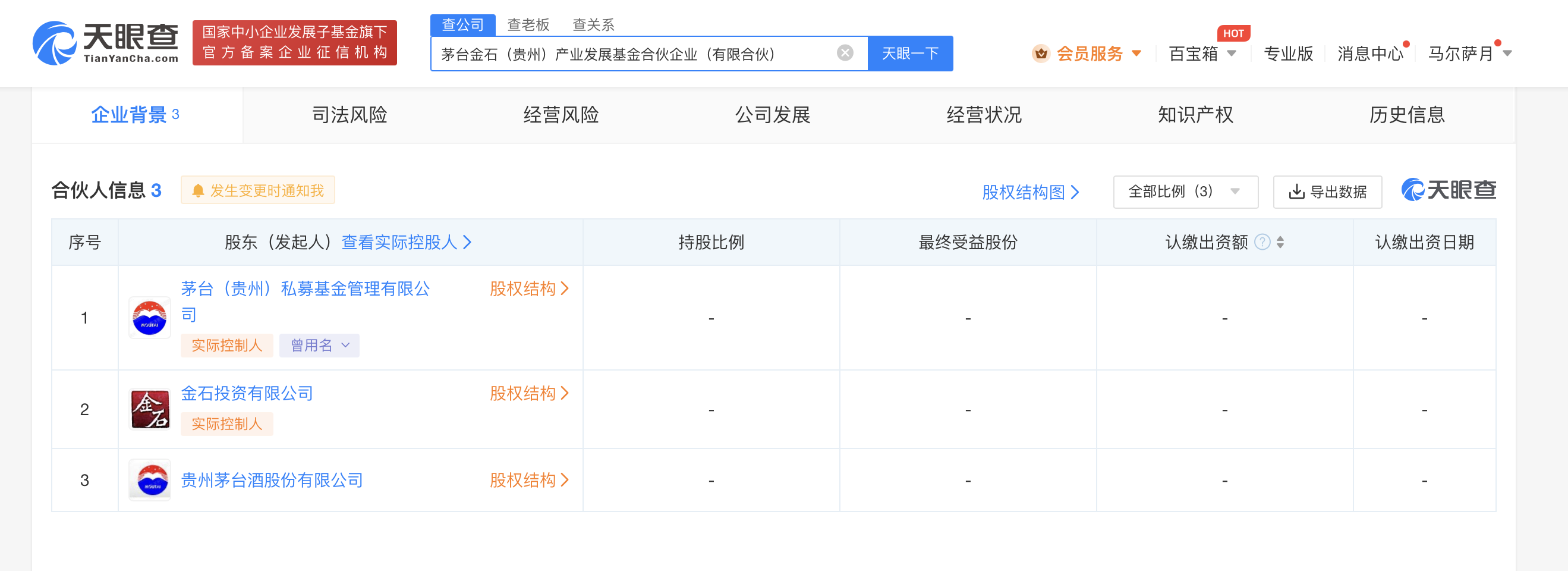Open the 公司发展 tab

[773, 115]
